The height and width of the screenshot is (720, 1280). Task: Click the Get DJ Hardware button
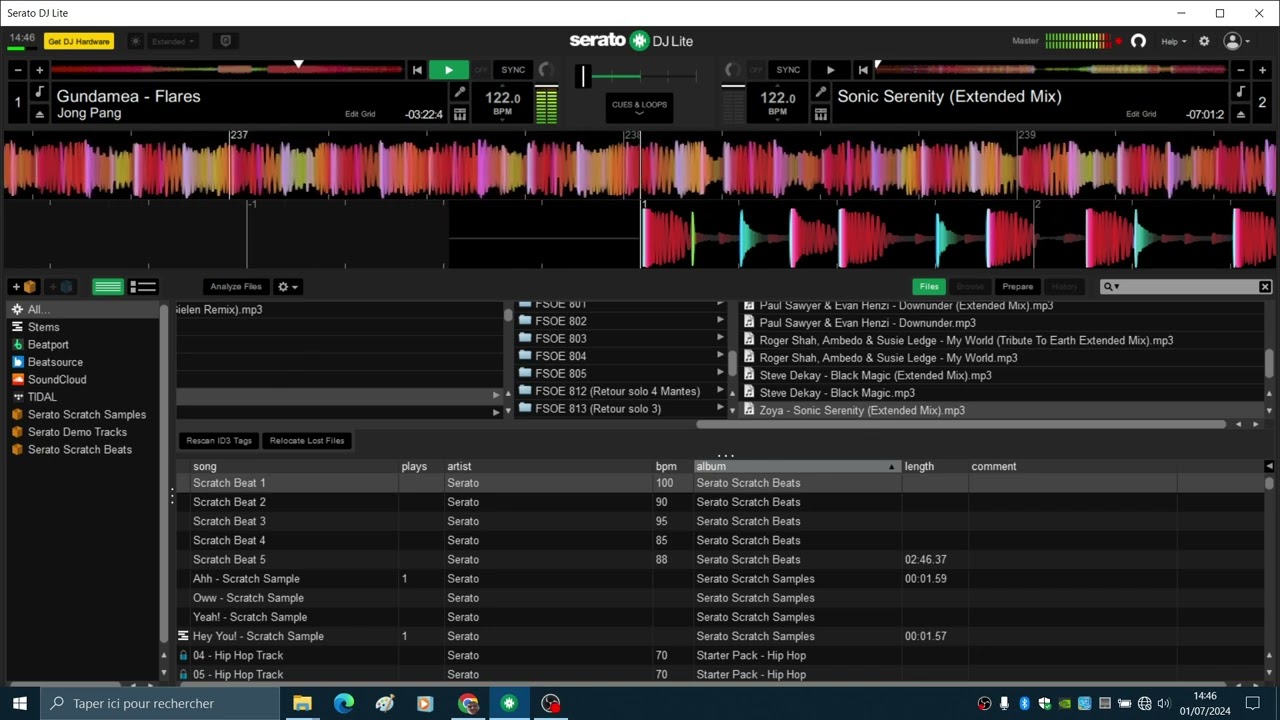(79, 41)
